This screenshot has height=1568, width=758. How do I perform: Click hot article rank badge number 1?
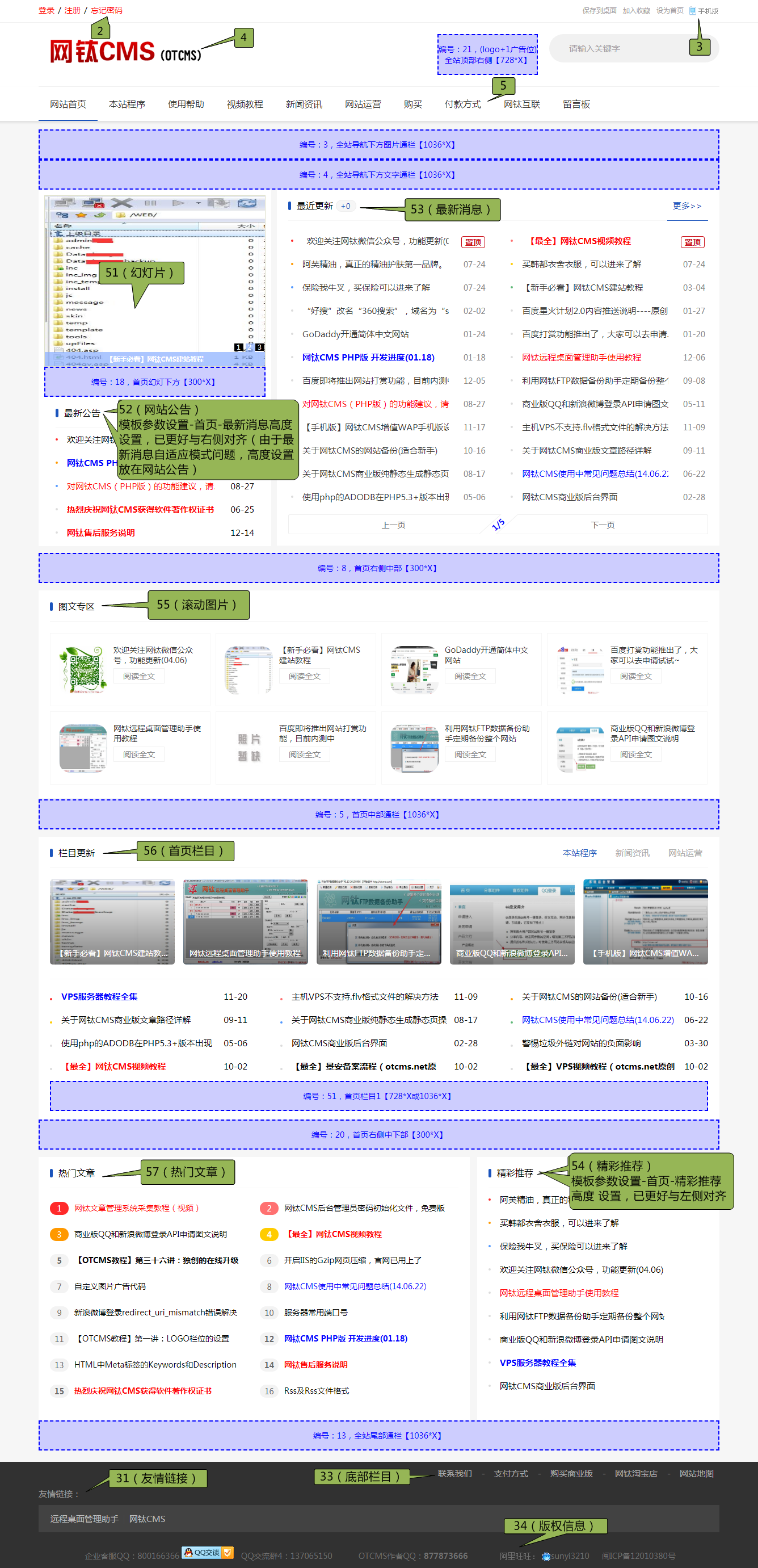pos(58,1208)
